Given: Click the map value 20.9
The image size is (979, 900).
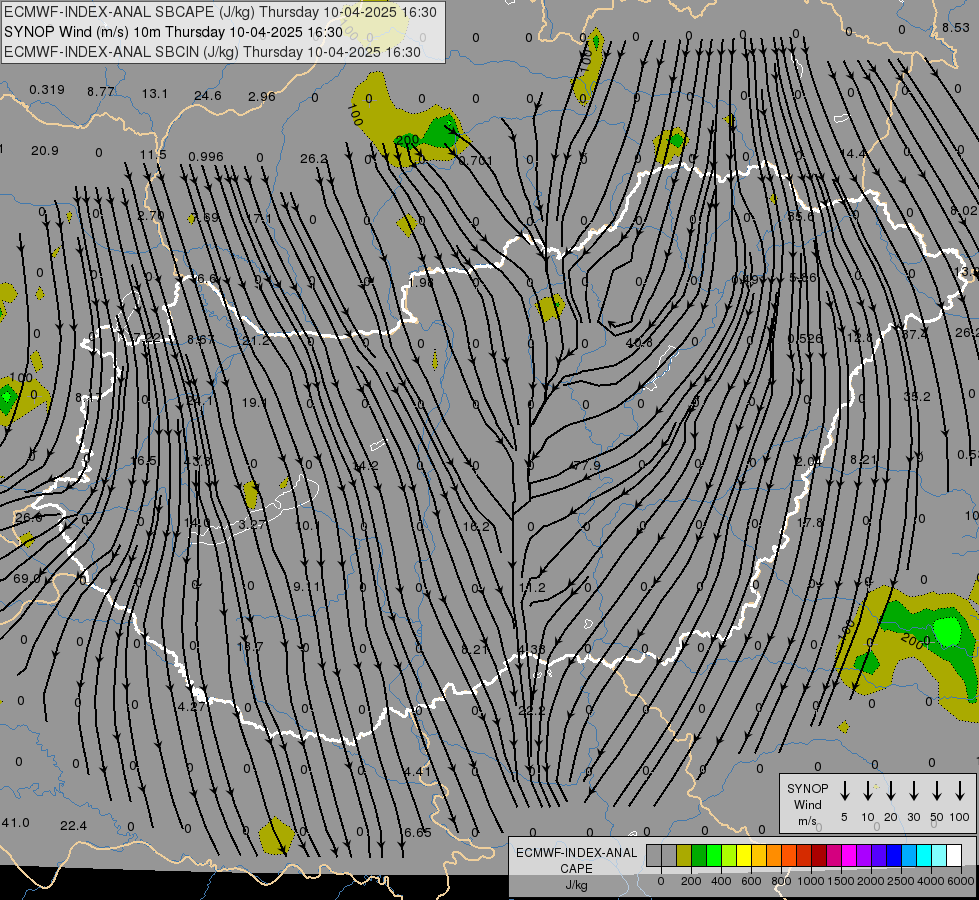Looking at the screenshot, I should pos(44,151).
